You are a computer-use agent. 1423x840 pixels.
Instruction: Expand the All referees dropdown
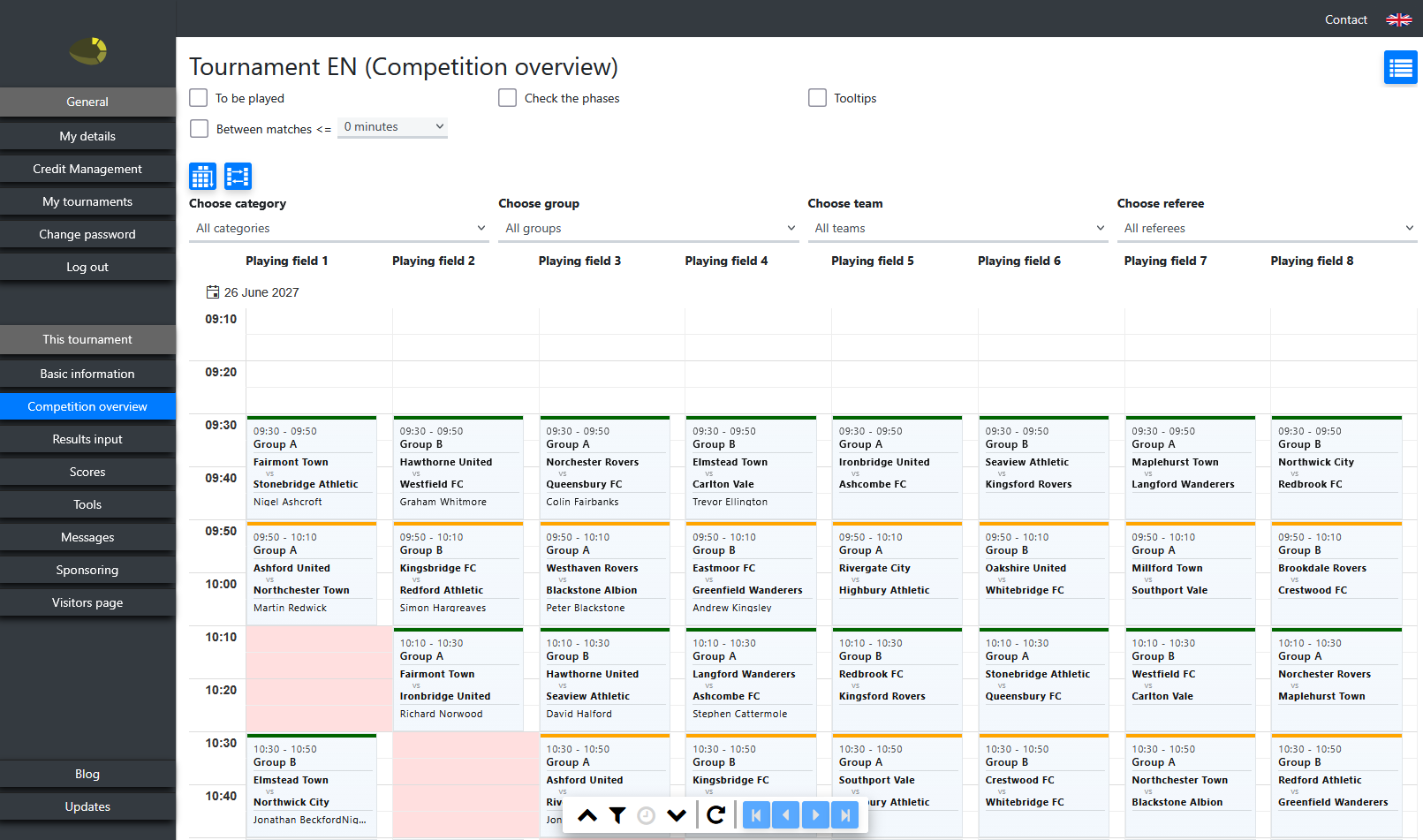coord(1267,228)
